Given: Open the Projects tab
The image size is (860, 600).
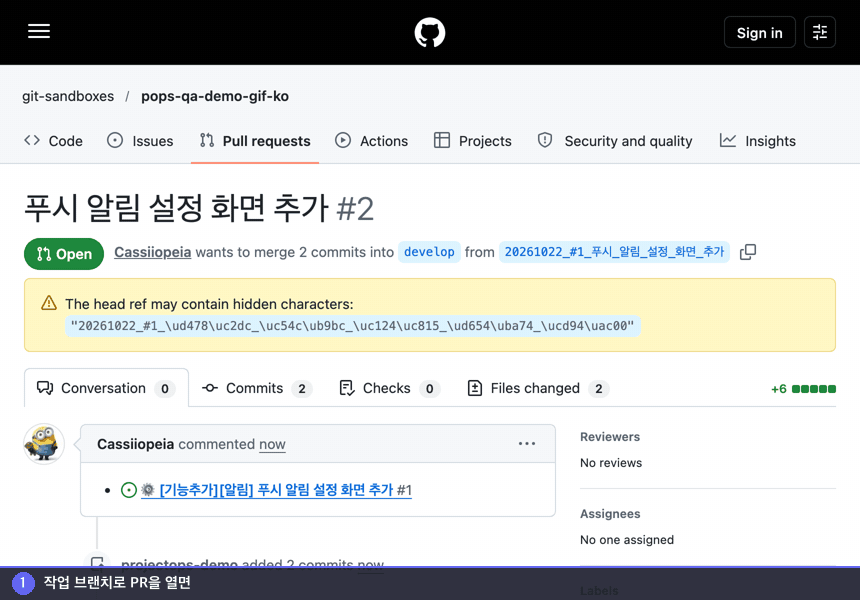Looking at the screenshot, I should tap(472, 141).
